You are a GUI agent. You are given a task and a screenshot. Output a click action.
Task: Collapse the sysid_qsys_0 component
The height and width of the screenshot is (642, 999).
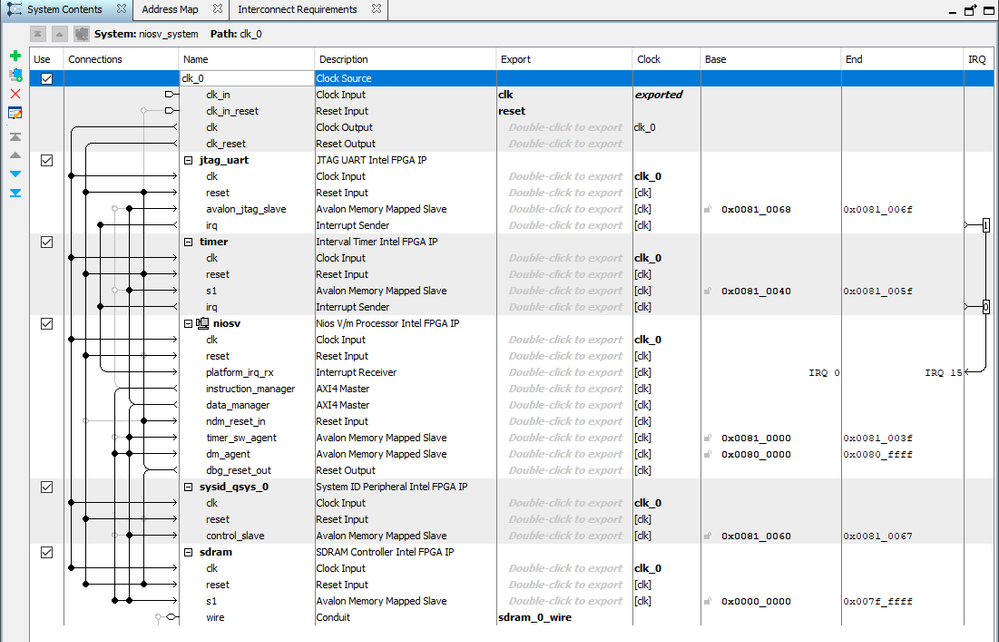click(x=189, y=487)
